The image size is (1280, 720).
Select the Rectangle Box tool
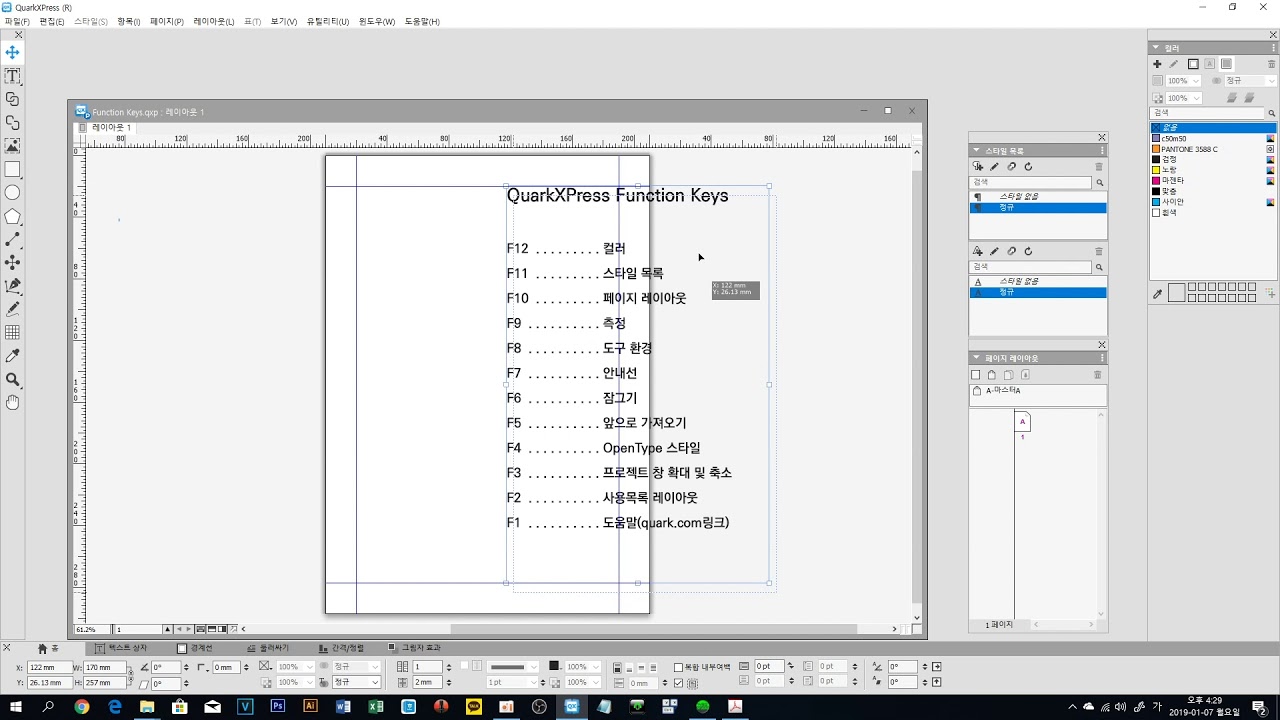(x=12, y=170)
